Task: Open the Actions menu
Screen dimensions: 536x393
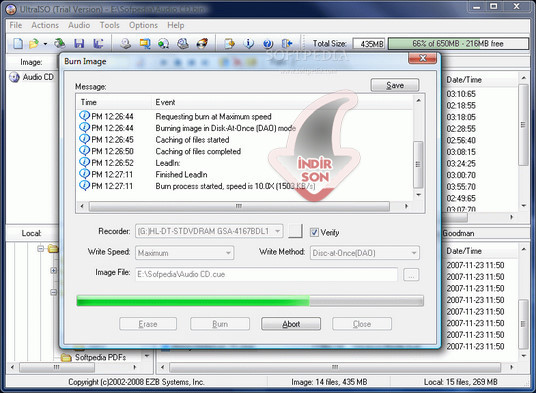Action: pos(45,25)
